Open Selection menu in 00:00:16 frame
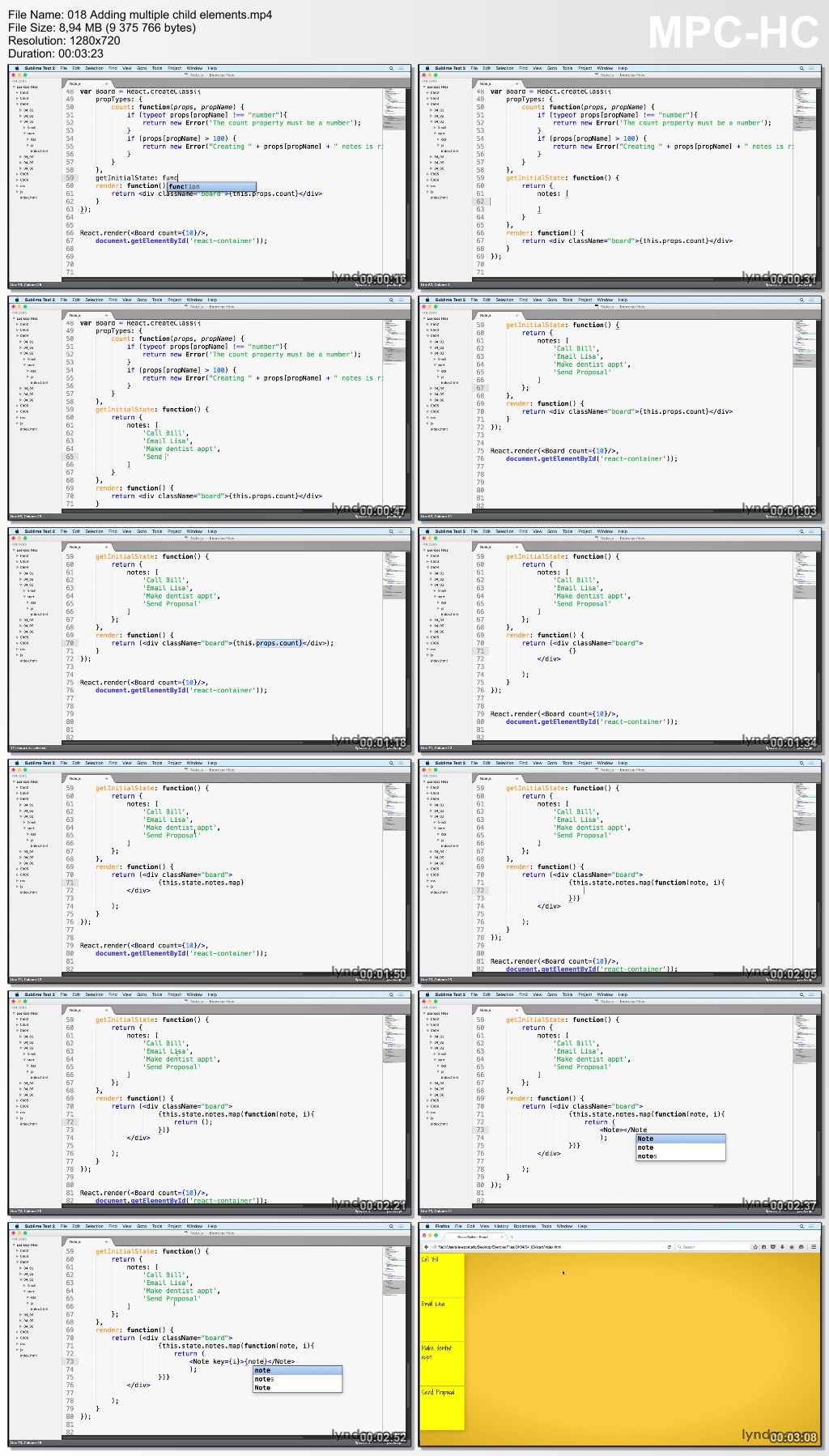Screen dimensions: 829x1456 (94, 68)
